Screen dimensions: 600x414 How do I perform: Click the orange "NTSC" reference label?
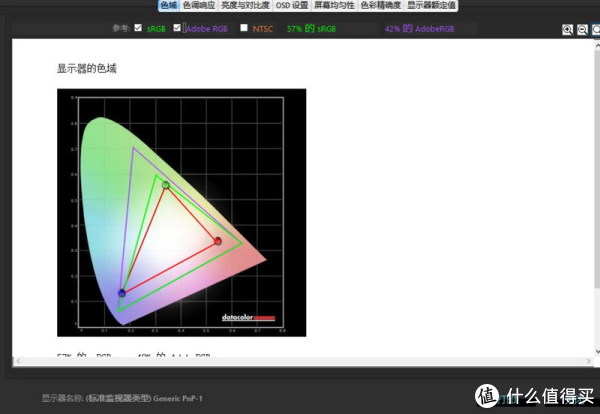point(262,29)
